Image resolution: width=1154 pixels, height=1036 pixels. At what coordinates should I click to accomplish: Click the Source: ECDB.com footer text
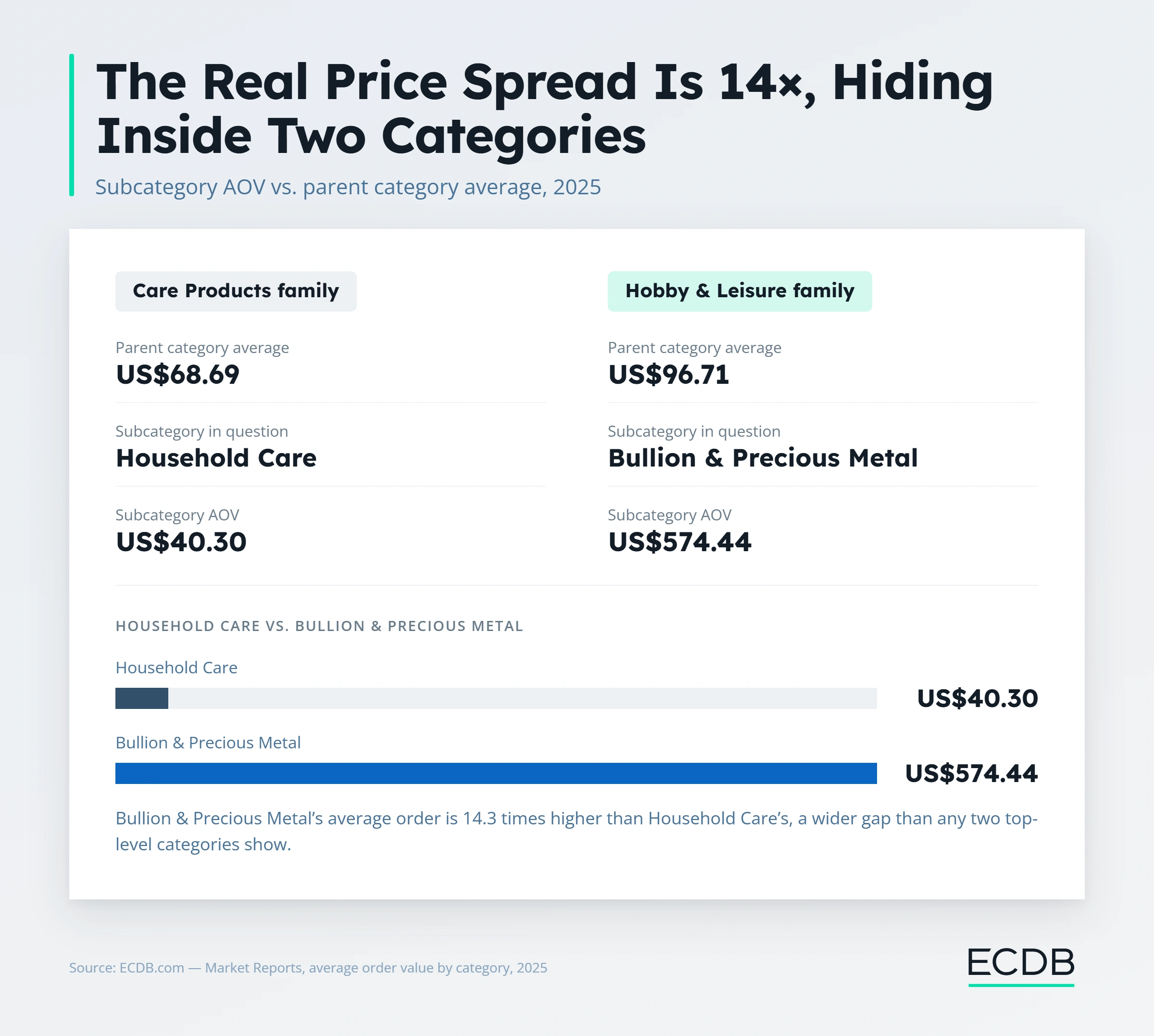pos(308,968)
